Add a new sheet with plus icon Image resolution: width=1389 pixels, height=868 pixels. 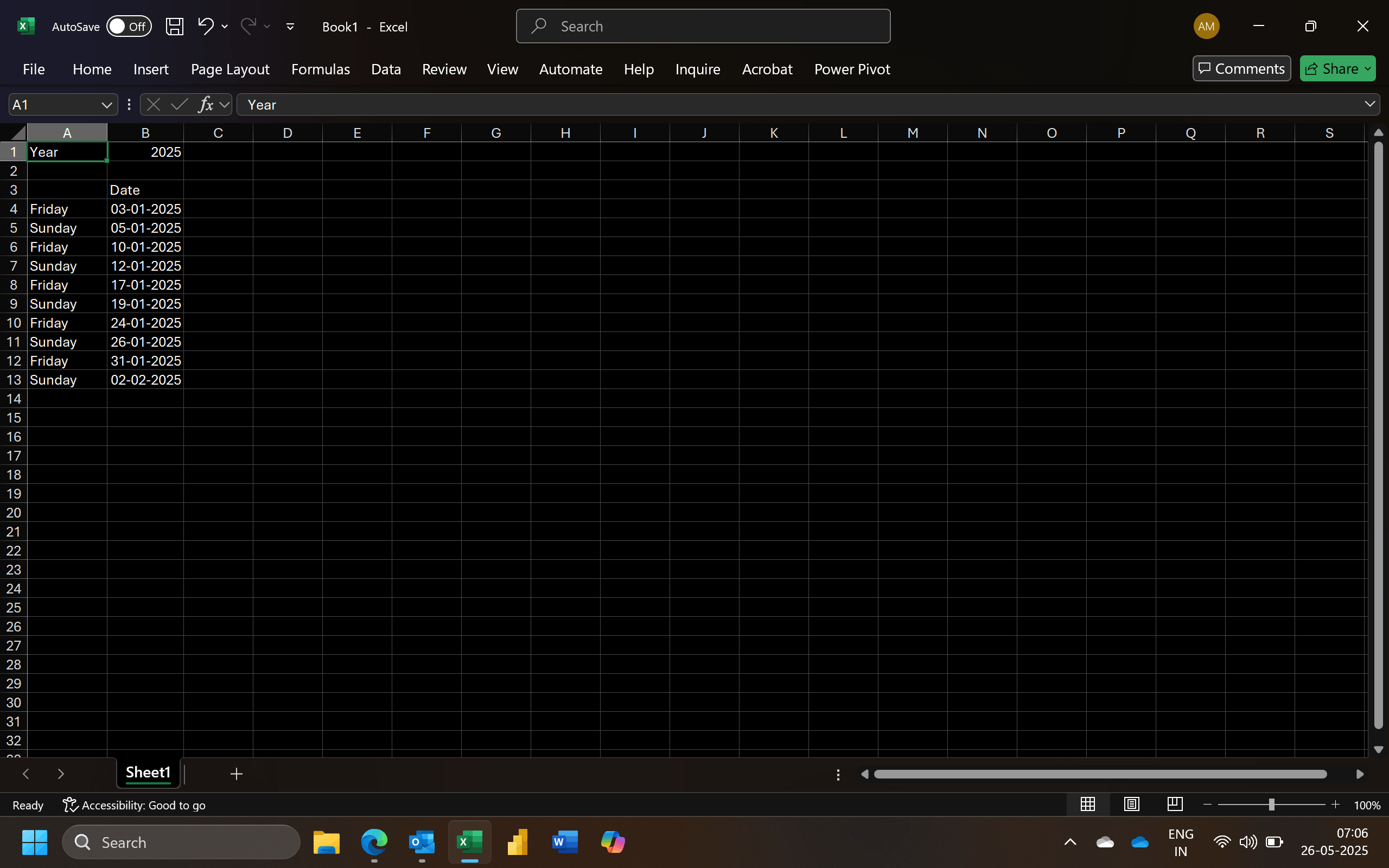click(x=236, y=774)
